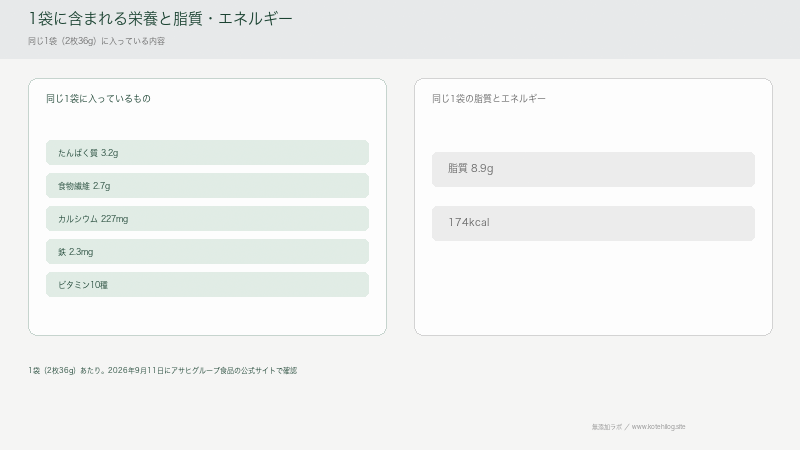Click the 2.3mg value beside 鉄

[x=81, y=252]
